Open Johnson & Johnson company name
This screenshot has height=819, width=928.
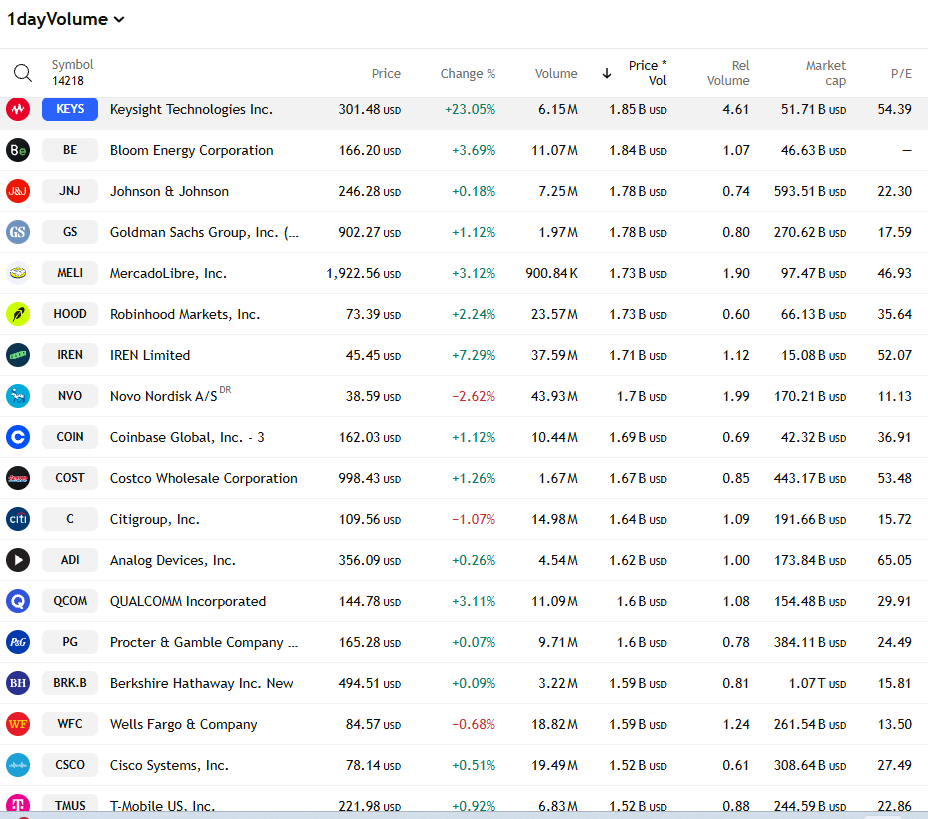click(x=169, y=191)
